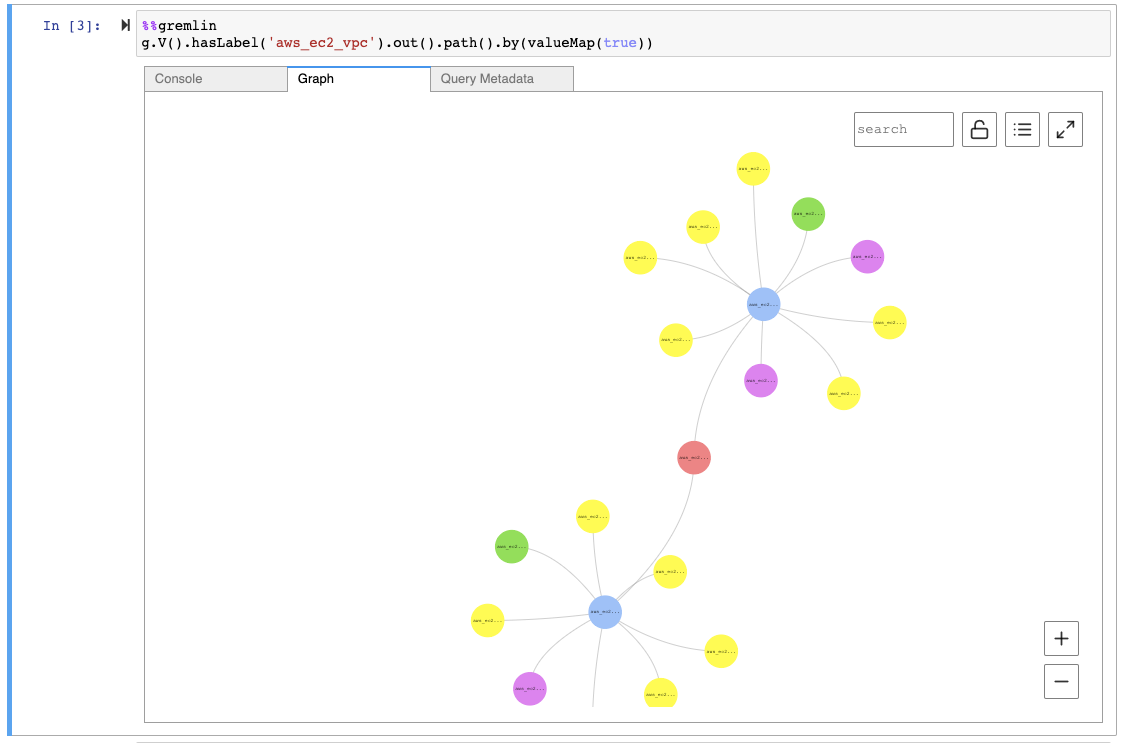Select the green node in lower cluster
Viewport: 1125px width, 743px height.
coord(512,546)
